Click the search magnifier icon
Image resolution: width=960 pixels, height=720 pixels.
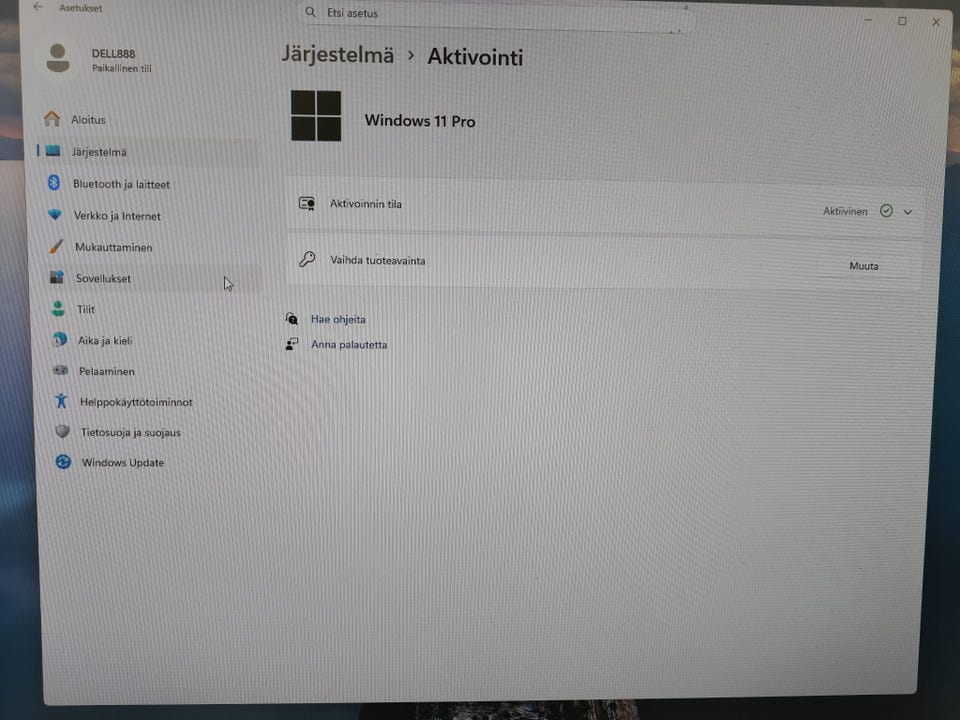pos(310,12)
